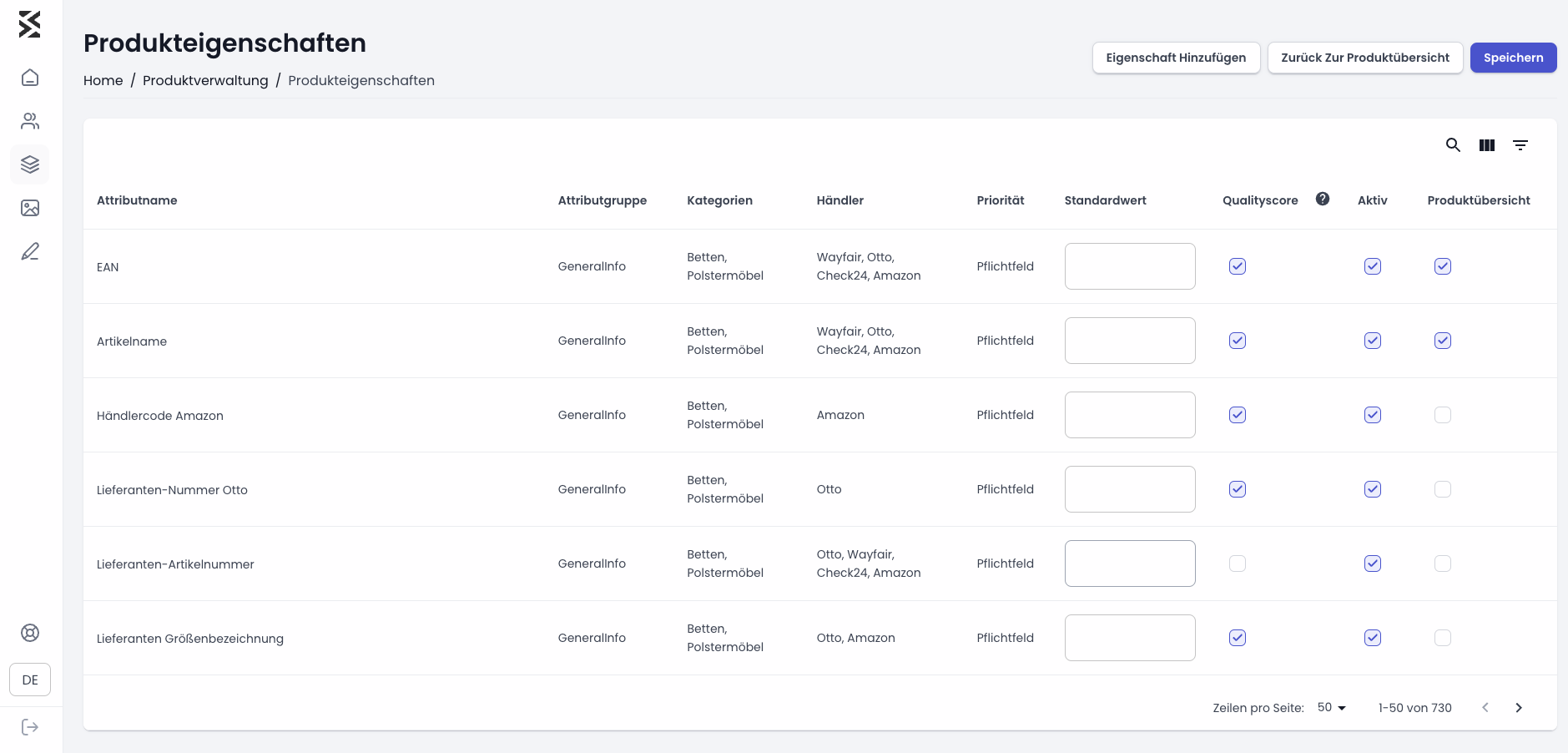The width and height of the screenshot is (1568, 753).
Task: Toggle Produktübersicht checkbox for EAN
Action: pyautogui.click(x=1443, y=266)
